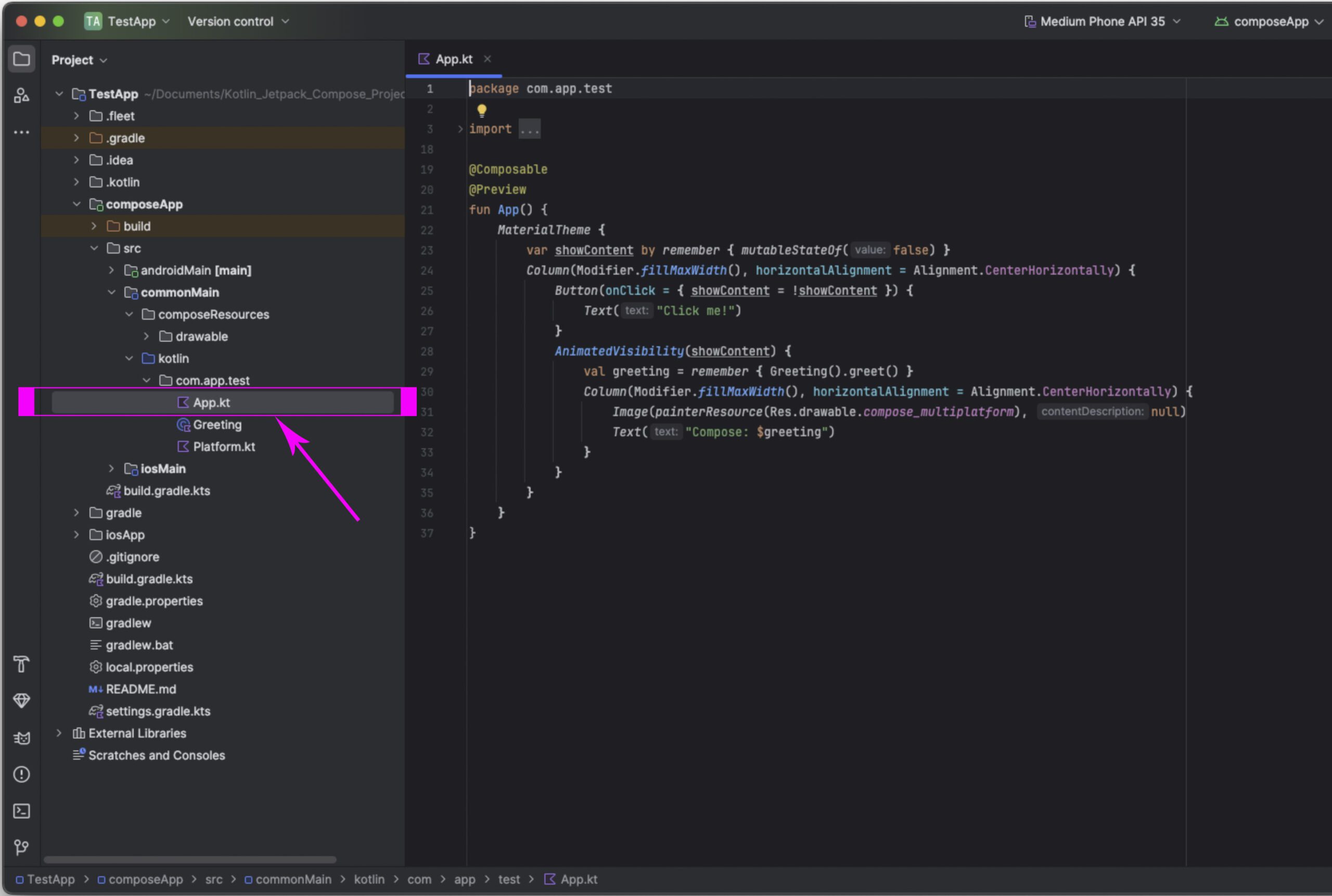Image resolution: width=1332 pixels, height=896 pixels.
Task: Expand the iosMain source set
Action: pos(111,469)
